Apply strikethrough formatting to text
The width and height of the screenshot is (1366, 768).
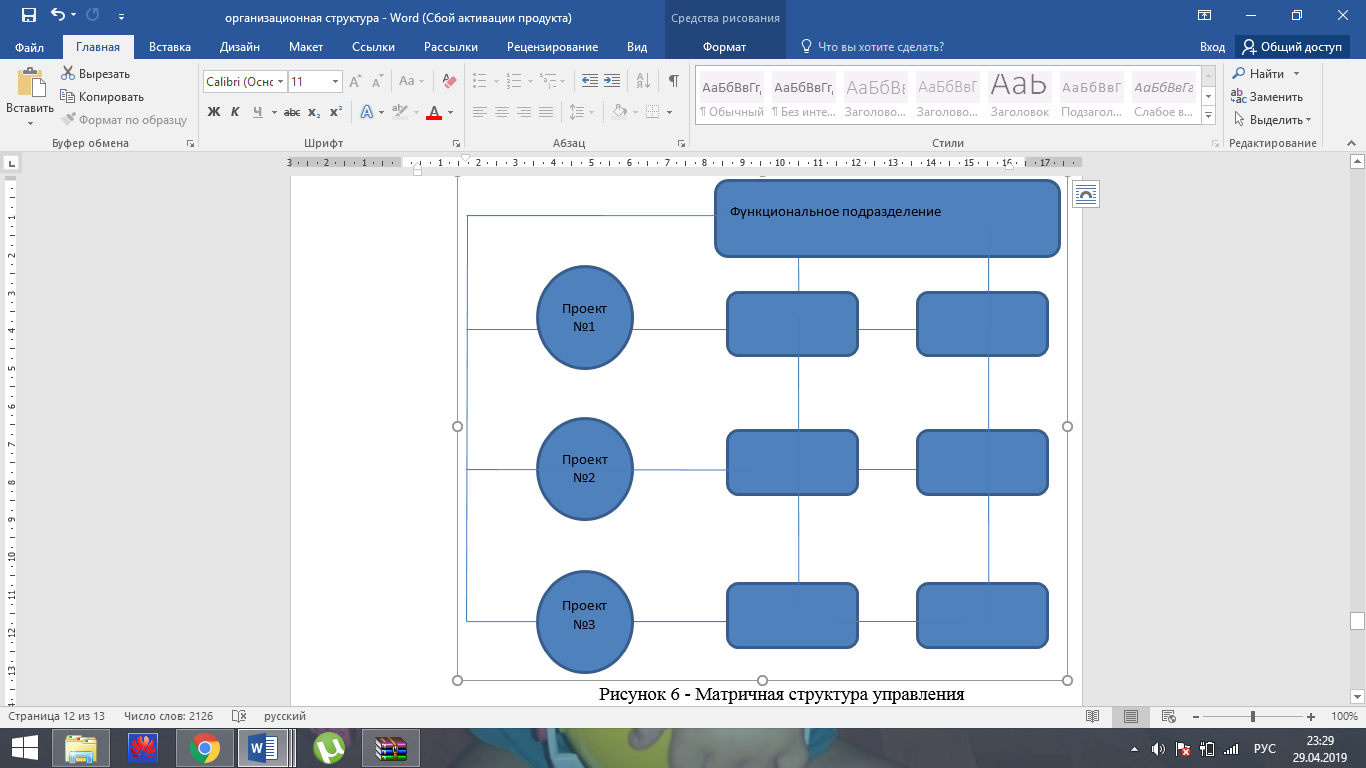(292, 112)
